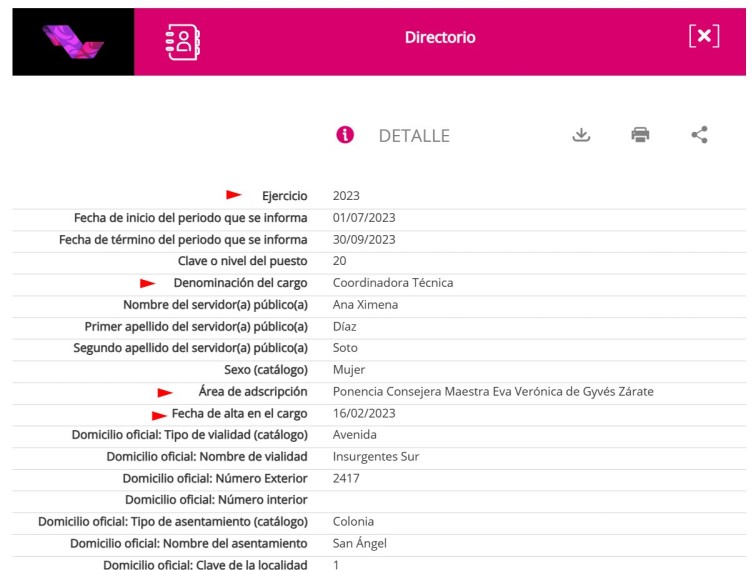Share this directory record
This screenshot has height=570, width=756.
699,135
